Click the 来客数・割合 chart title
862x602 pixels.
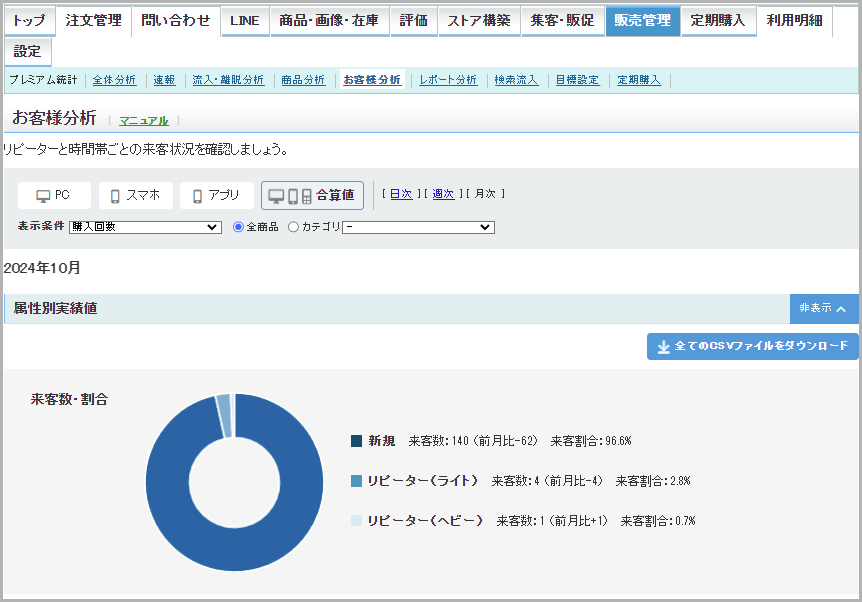click(x=69, y=399)
